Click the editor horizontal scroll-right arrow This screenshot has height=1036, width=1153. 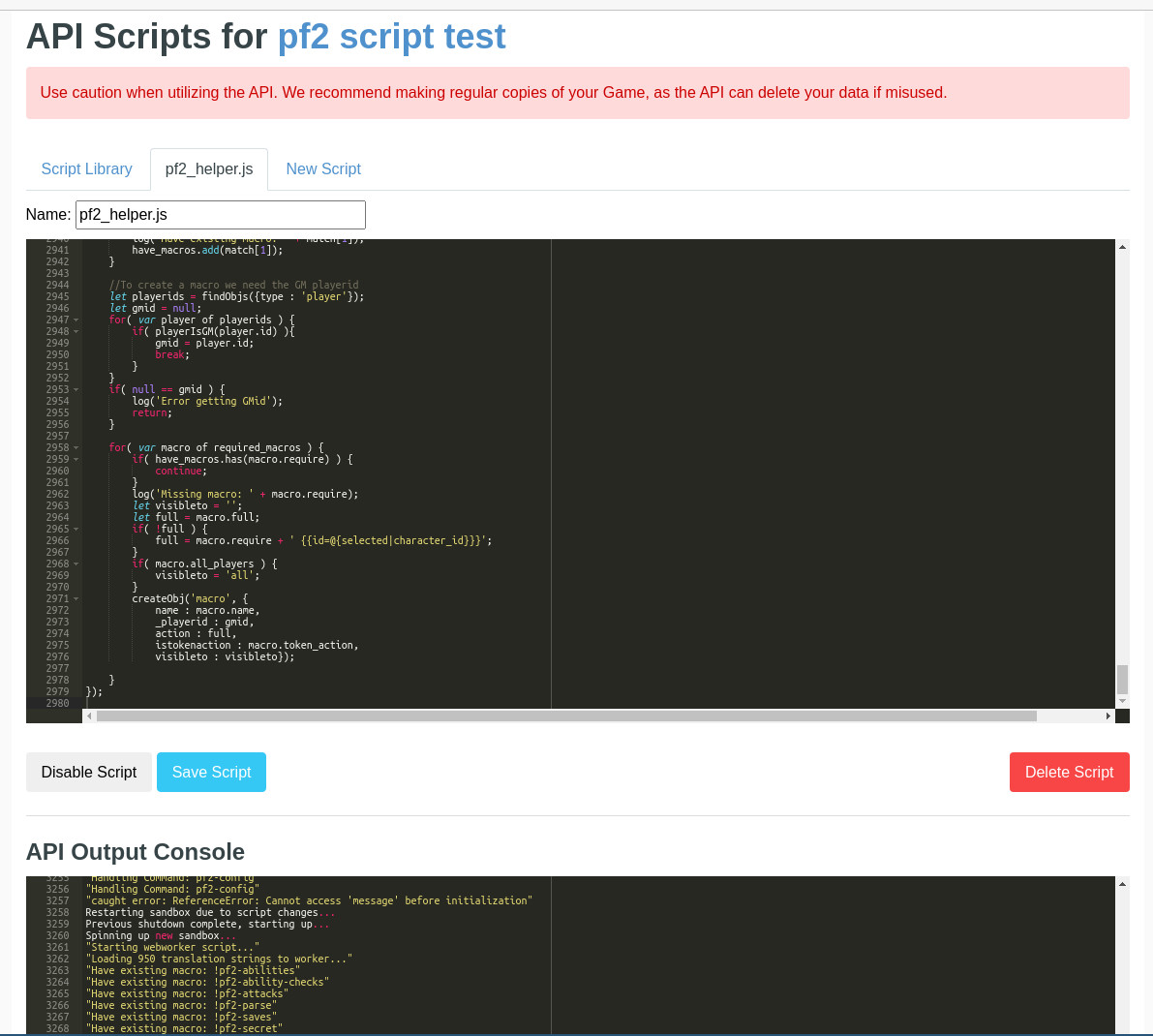(x=1108, y=716)
